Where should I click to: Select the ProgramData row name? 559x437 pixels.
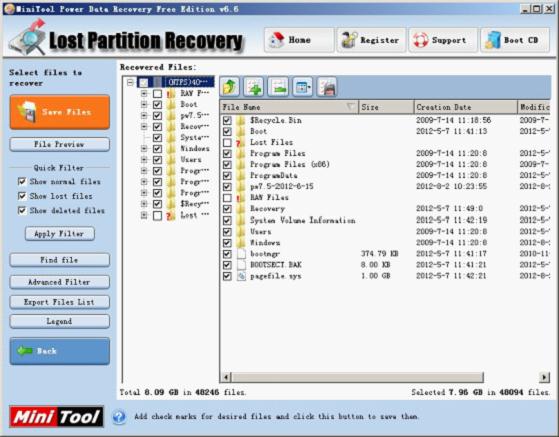click(x=273, y=176)
